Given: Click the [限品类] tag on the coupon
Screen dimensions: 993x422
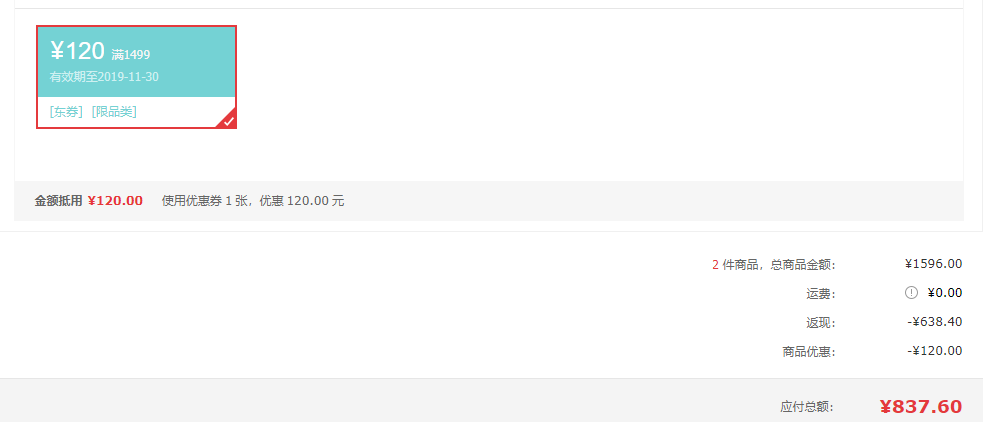Looking at the screenshot, I should pyautogui.click(x=114, y=112).
